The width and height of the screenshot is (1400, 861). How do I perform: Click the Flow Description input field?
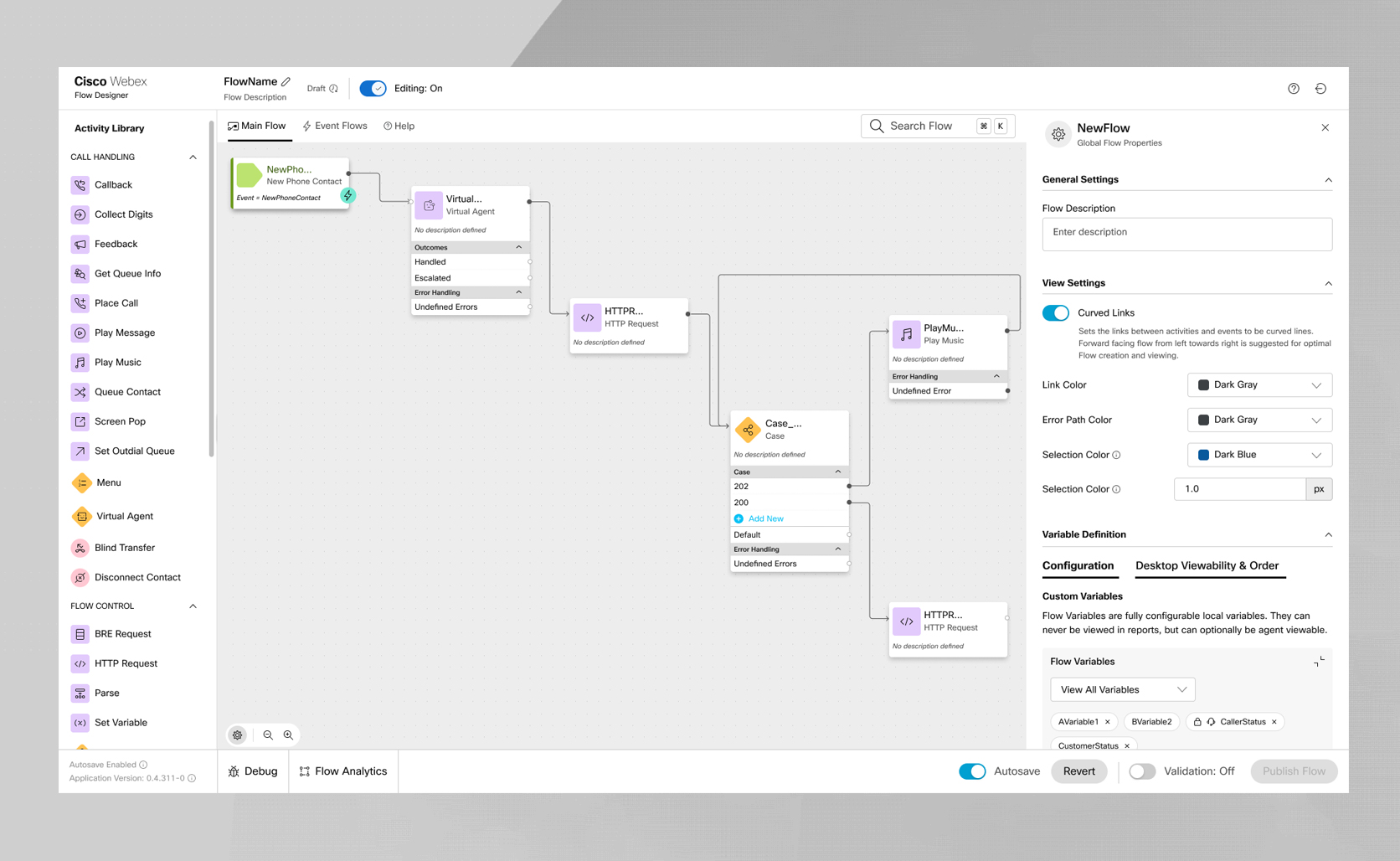[1186, 234]
